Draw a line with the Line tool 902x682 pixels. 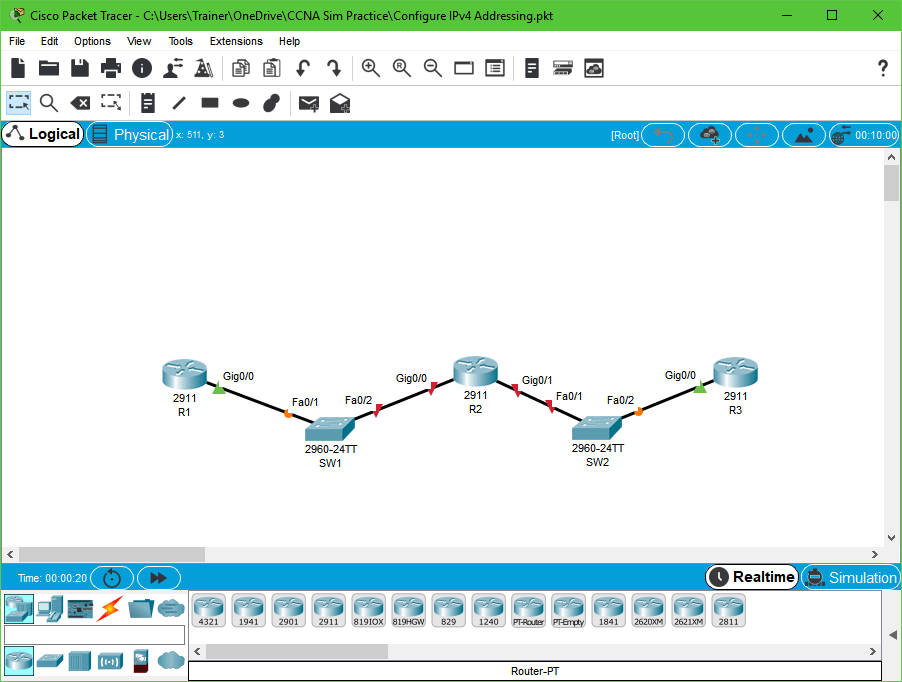pyautogui.click(x=179, y=104)
